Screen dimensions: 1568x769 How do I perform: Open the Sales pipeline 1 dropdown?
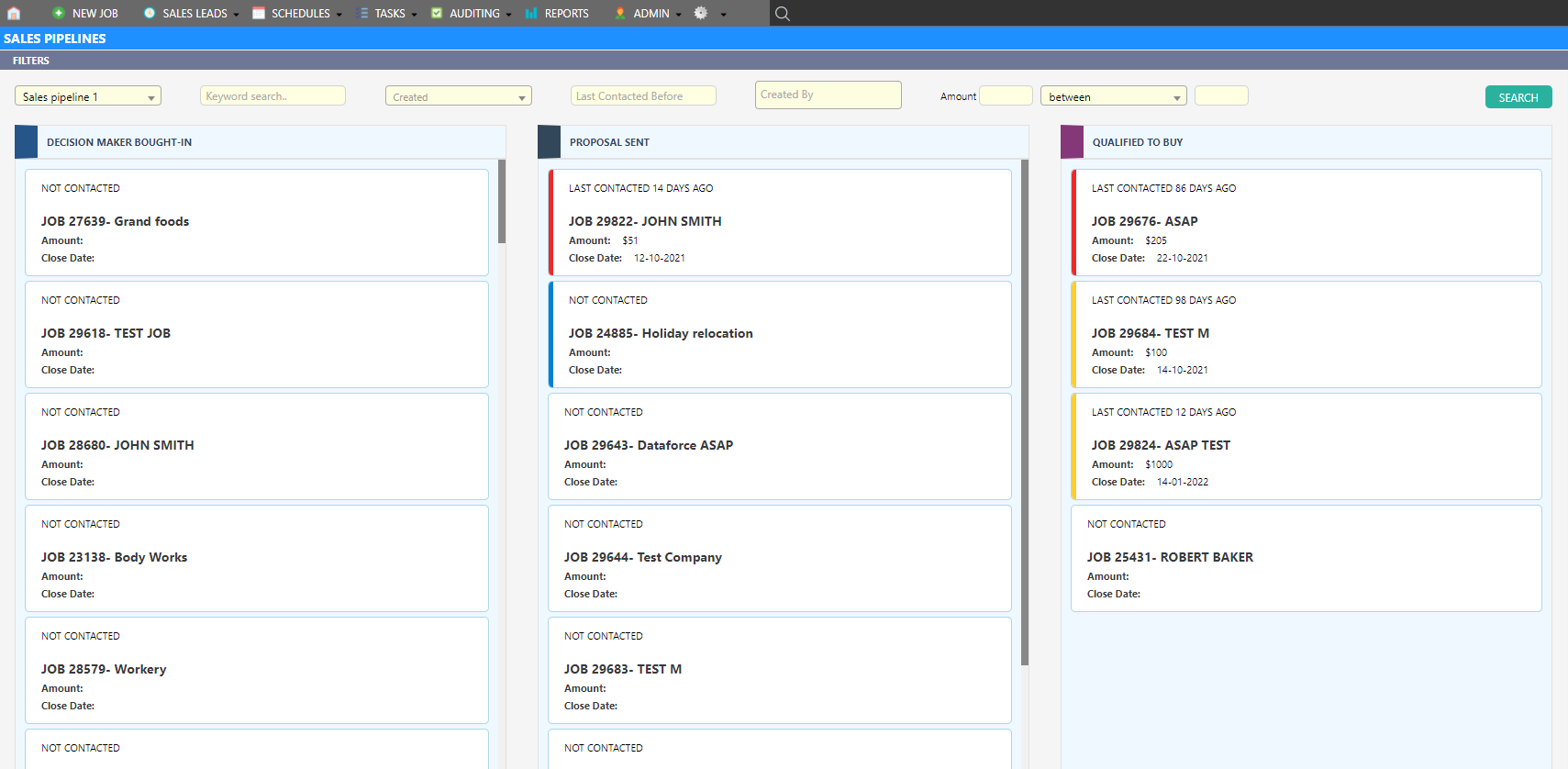pos(88,96)
